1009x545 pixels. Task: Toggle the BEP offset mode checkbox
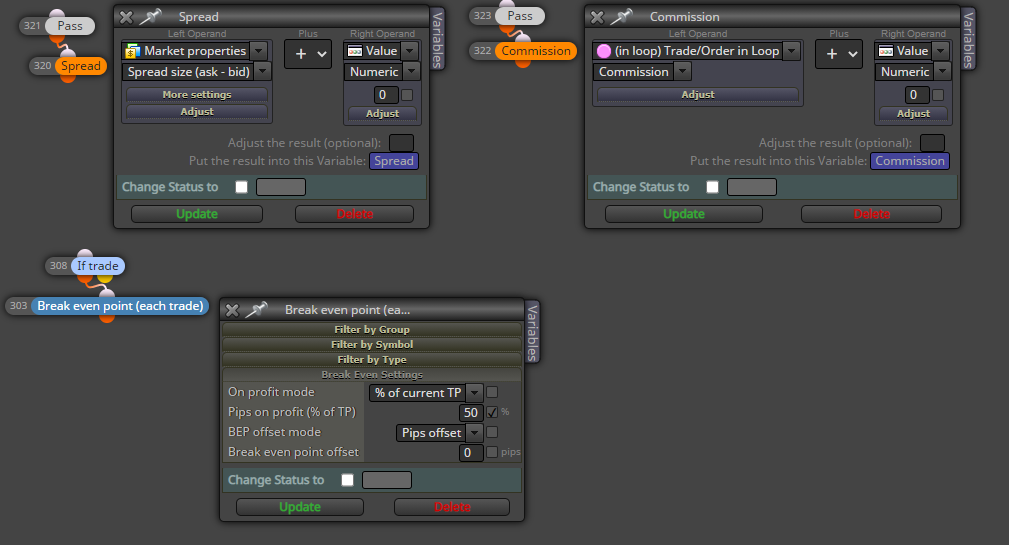coord(492,432)
